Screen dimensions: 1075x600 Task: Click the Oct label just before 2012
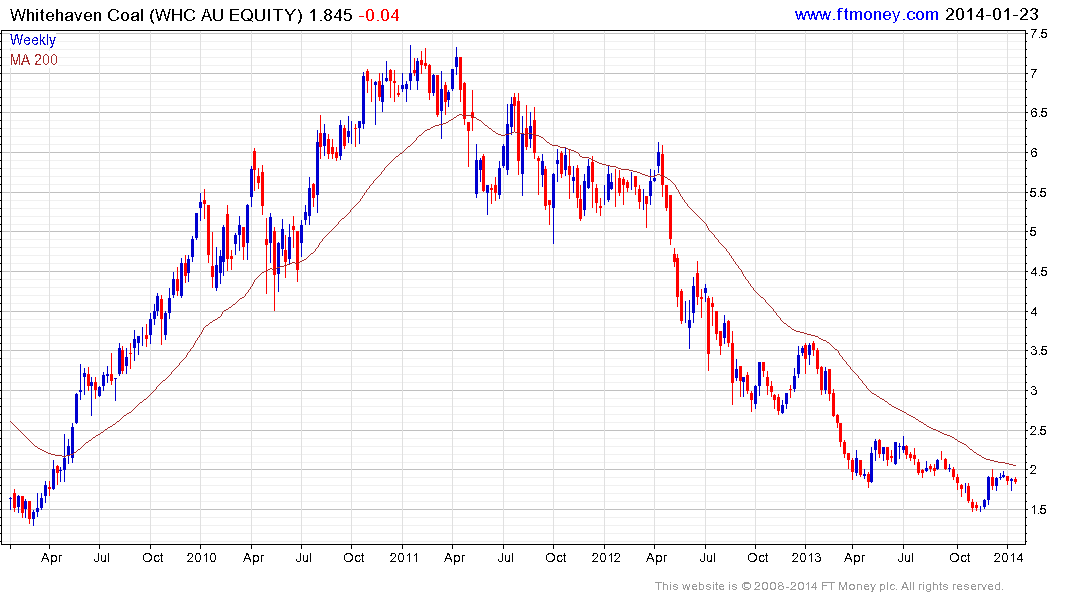point(555,557)
